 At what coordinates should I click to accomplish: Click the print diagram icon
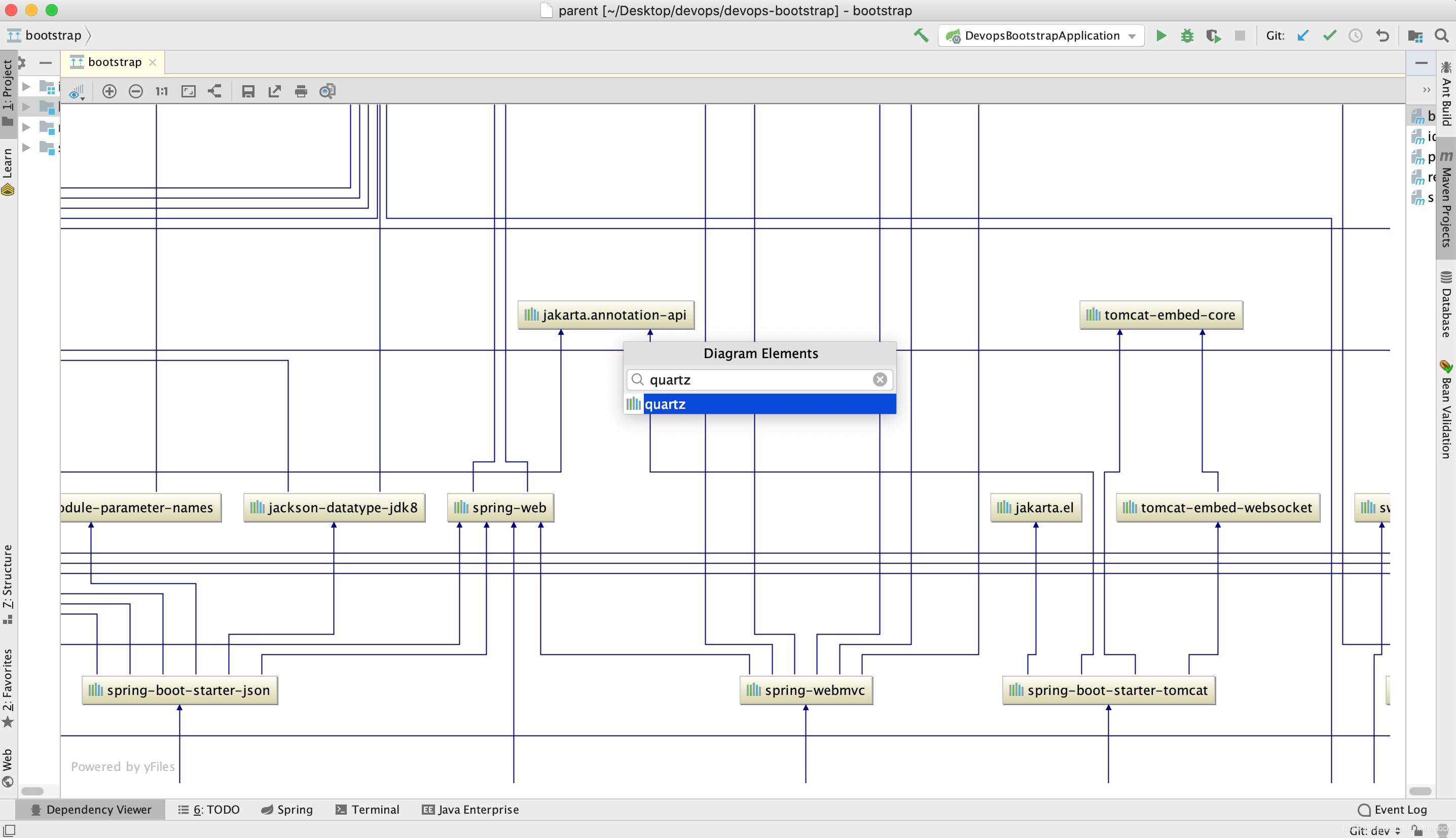pyautogui.click(x=302, y=91)
